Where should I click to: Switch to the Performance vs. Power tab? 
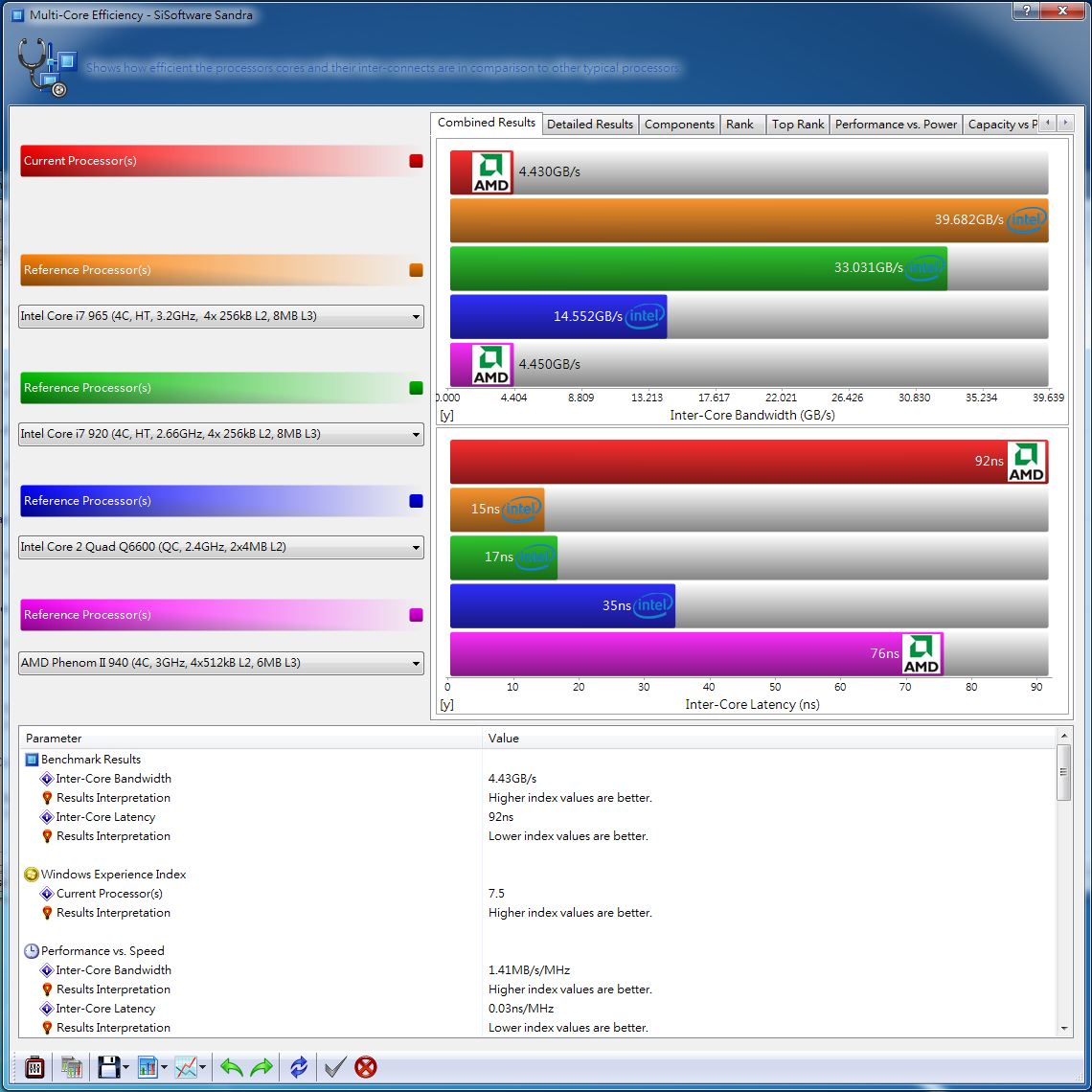[896, 124]
